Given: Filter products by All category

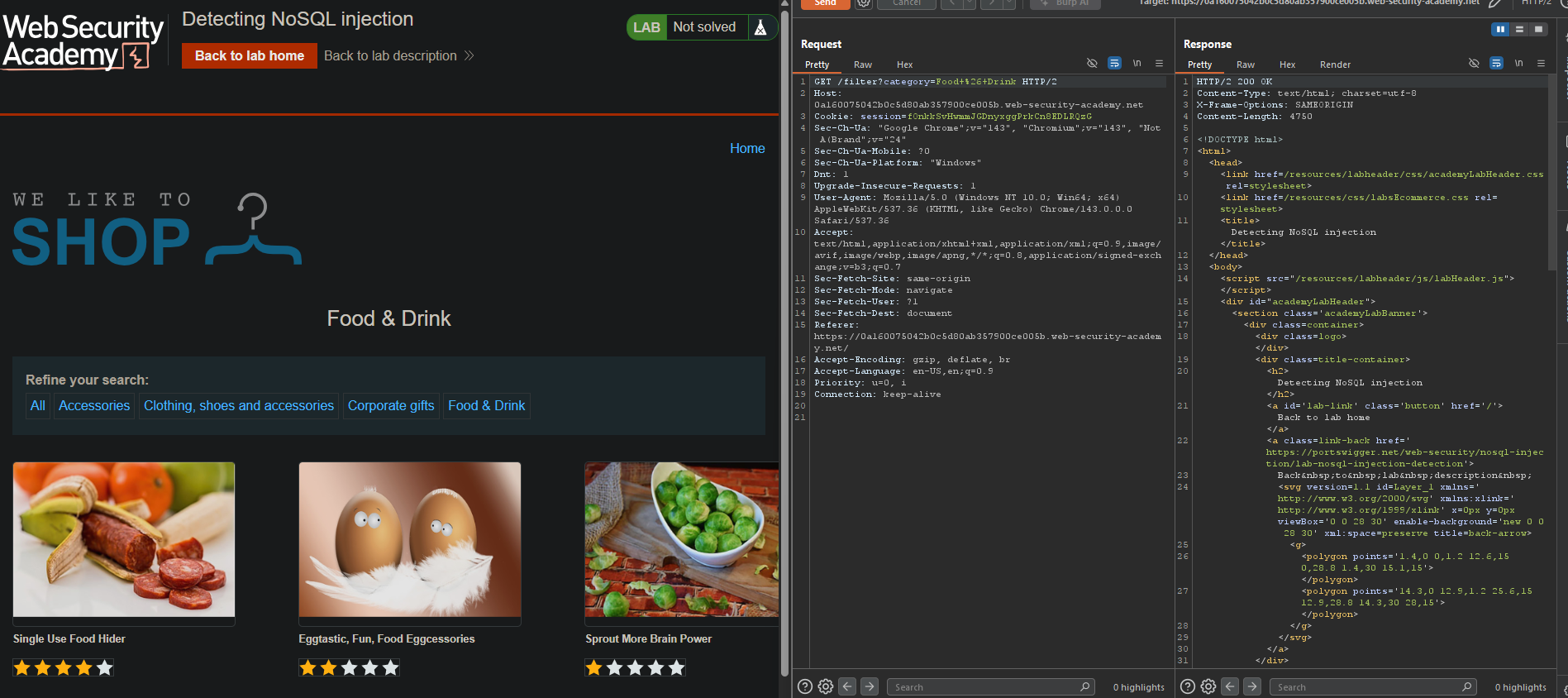Looking at the screenshot, I should pyautogui.click(x=38, y=405).
